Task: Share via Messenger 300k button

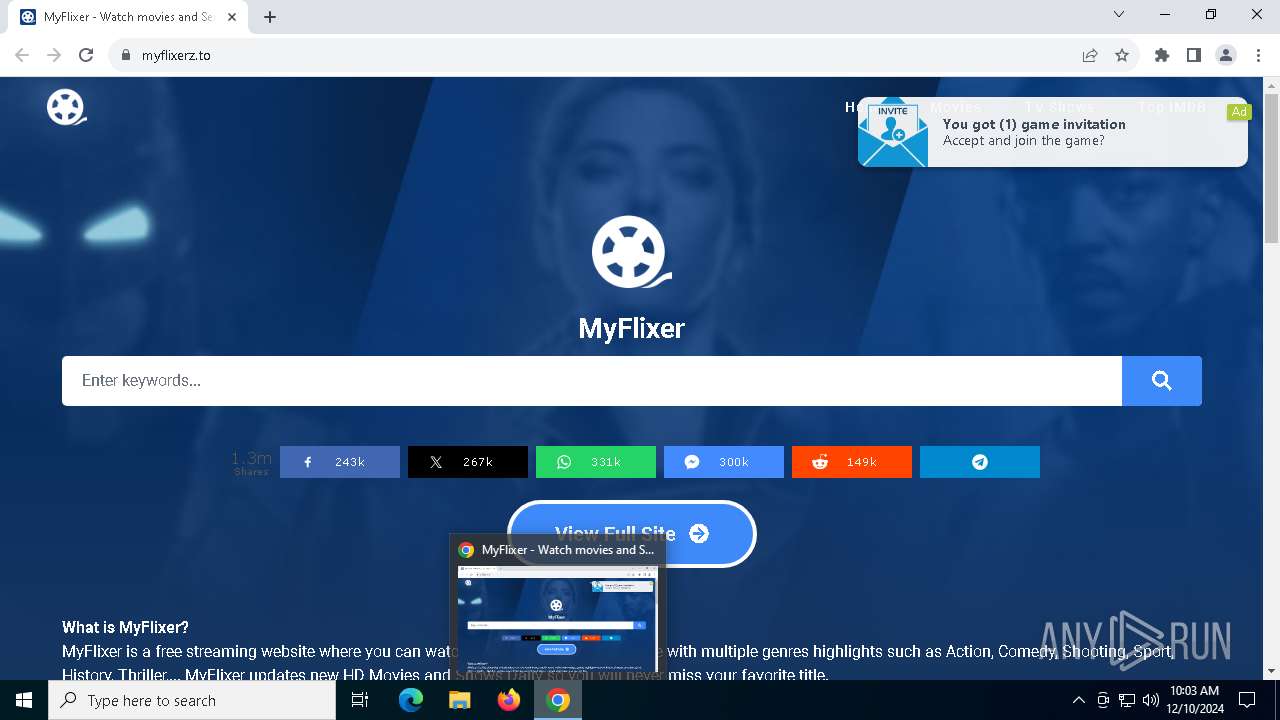Action: (724, 462)
